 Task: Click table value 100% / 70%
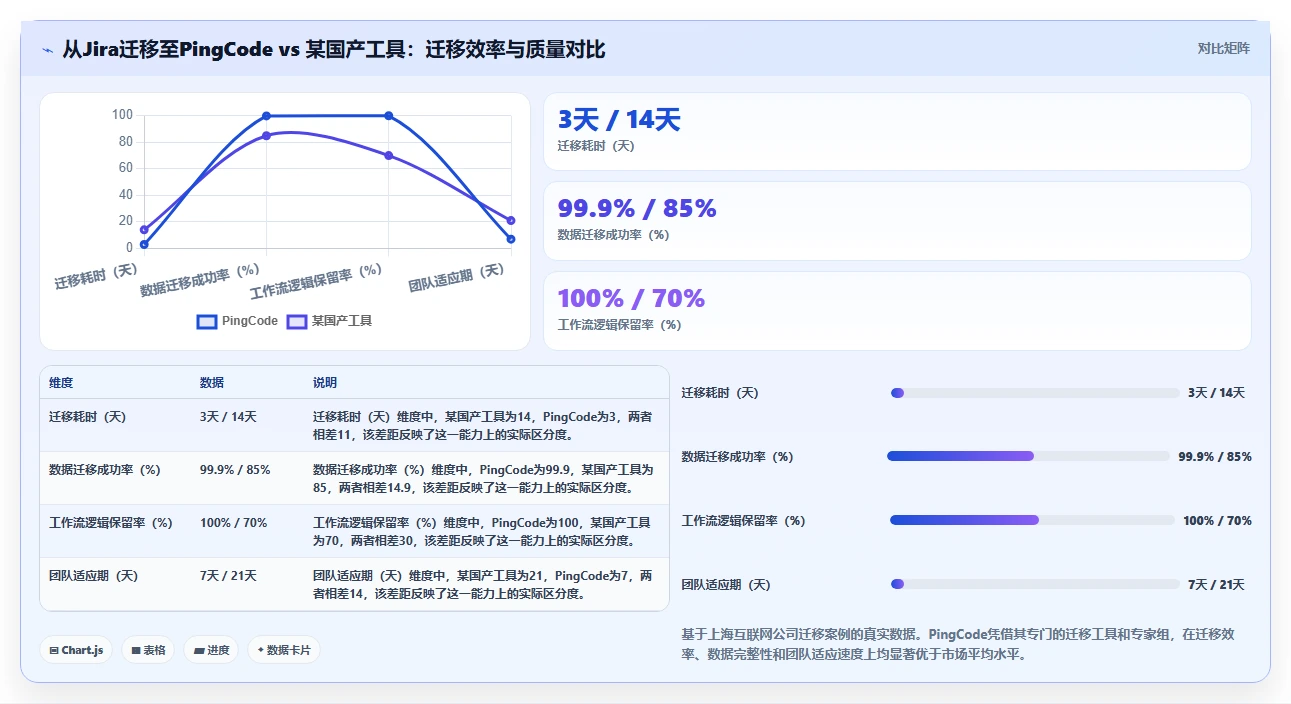pos(233,523)
